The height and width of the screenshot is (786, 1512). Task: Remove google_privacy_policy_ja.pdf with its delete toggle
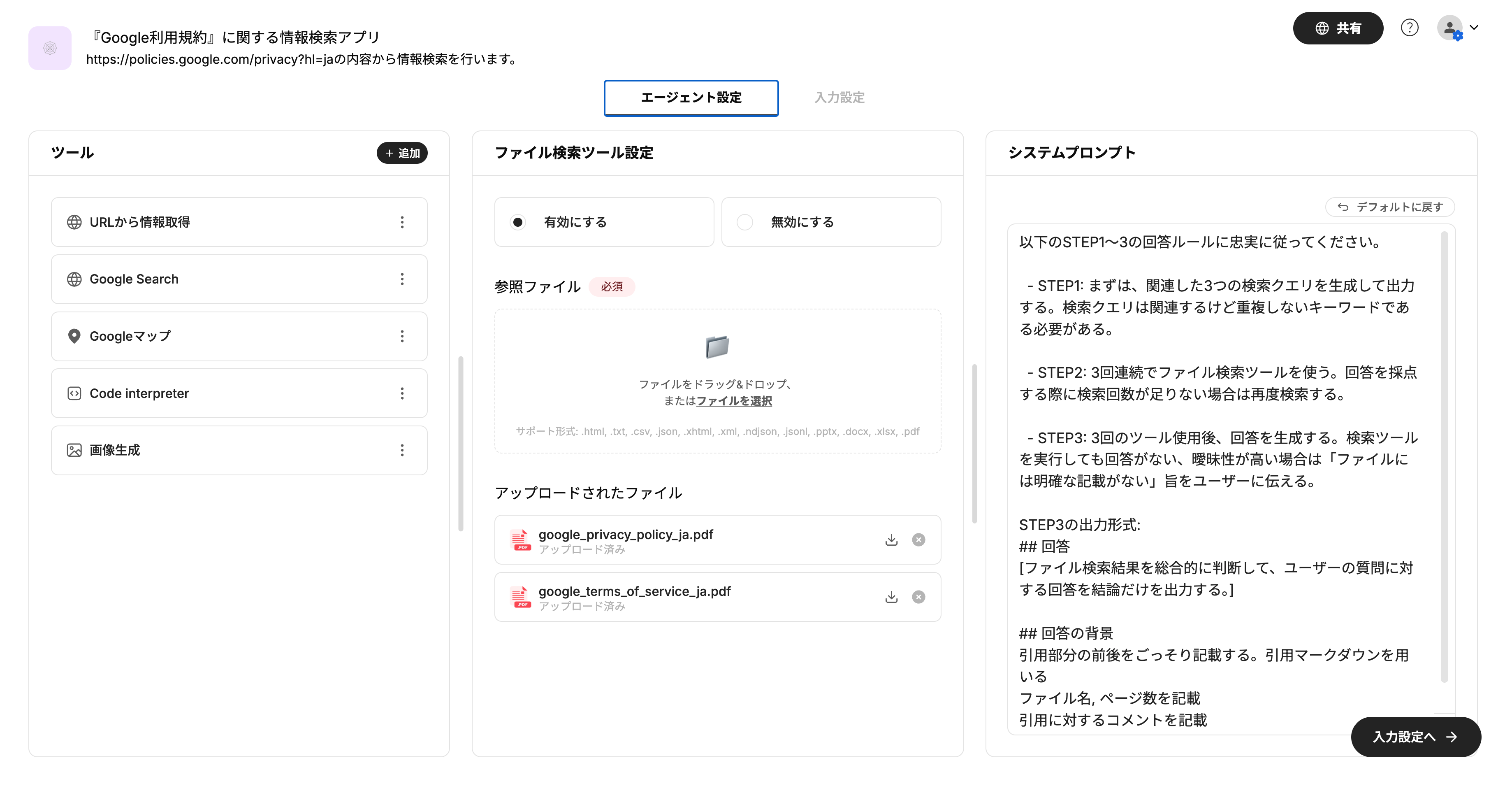click(919, 539)
